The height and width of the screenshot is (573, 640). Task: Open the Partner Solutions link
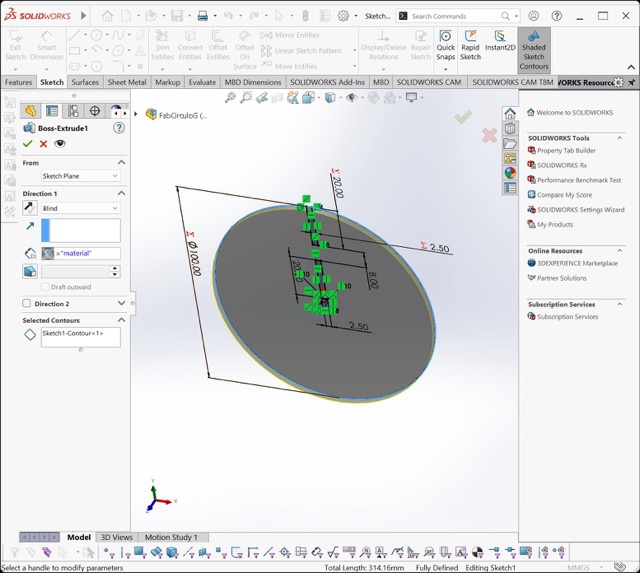562,278
